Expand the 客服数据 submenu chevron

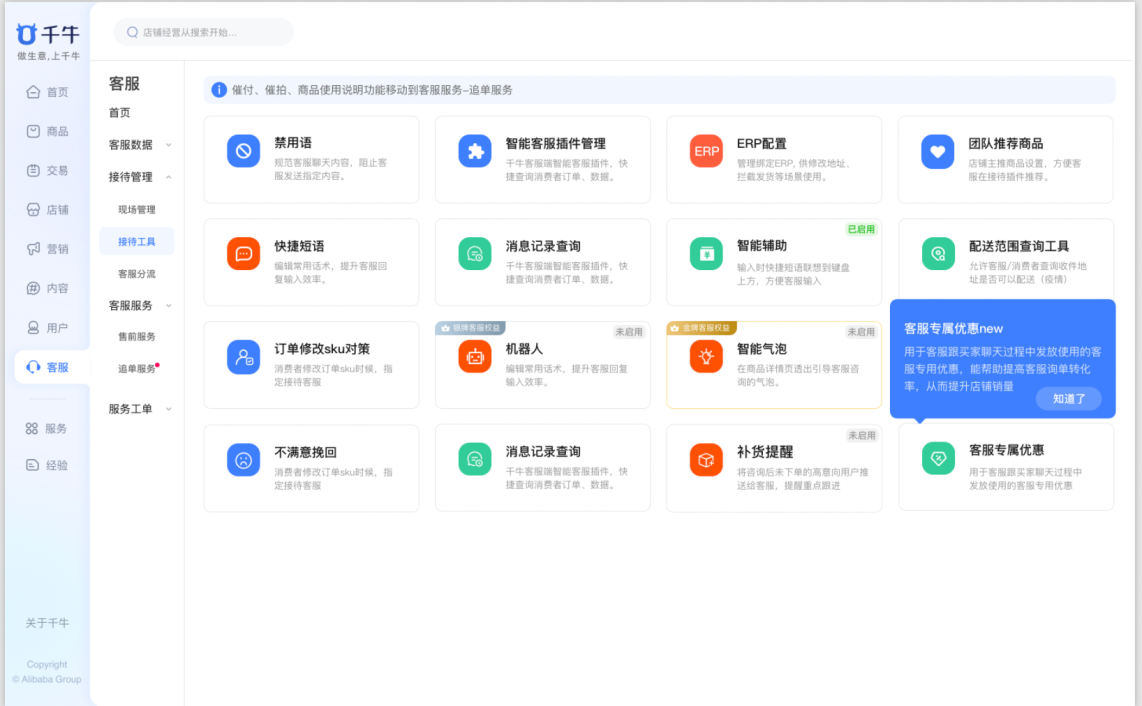click(169, 145)
